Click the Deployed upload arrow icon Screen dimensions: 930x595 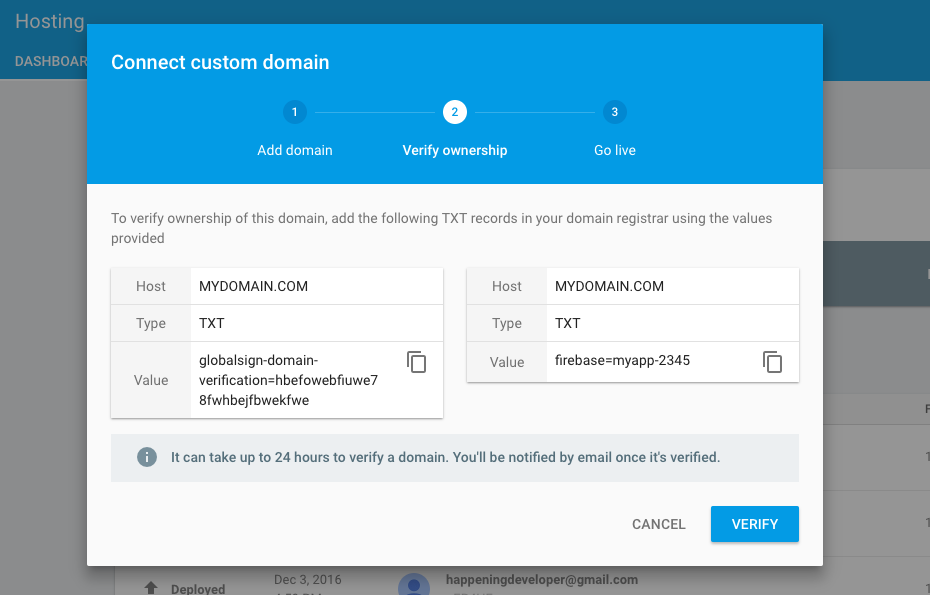tap(151, 588)
